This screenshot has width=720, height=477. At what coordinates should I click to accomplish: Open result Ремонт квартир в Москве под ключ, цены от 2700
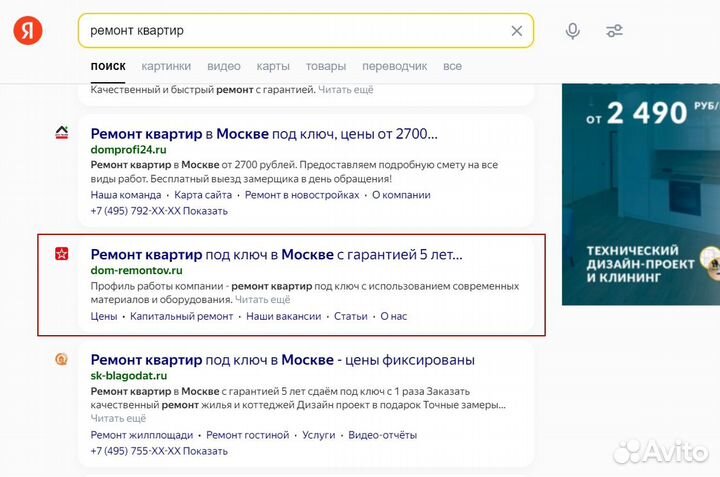(x=264, y=134)
